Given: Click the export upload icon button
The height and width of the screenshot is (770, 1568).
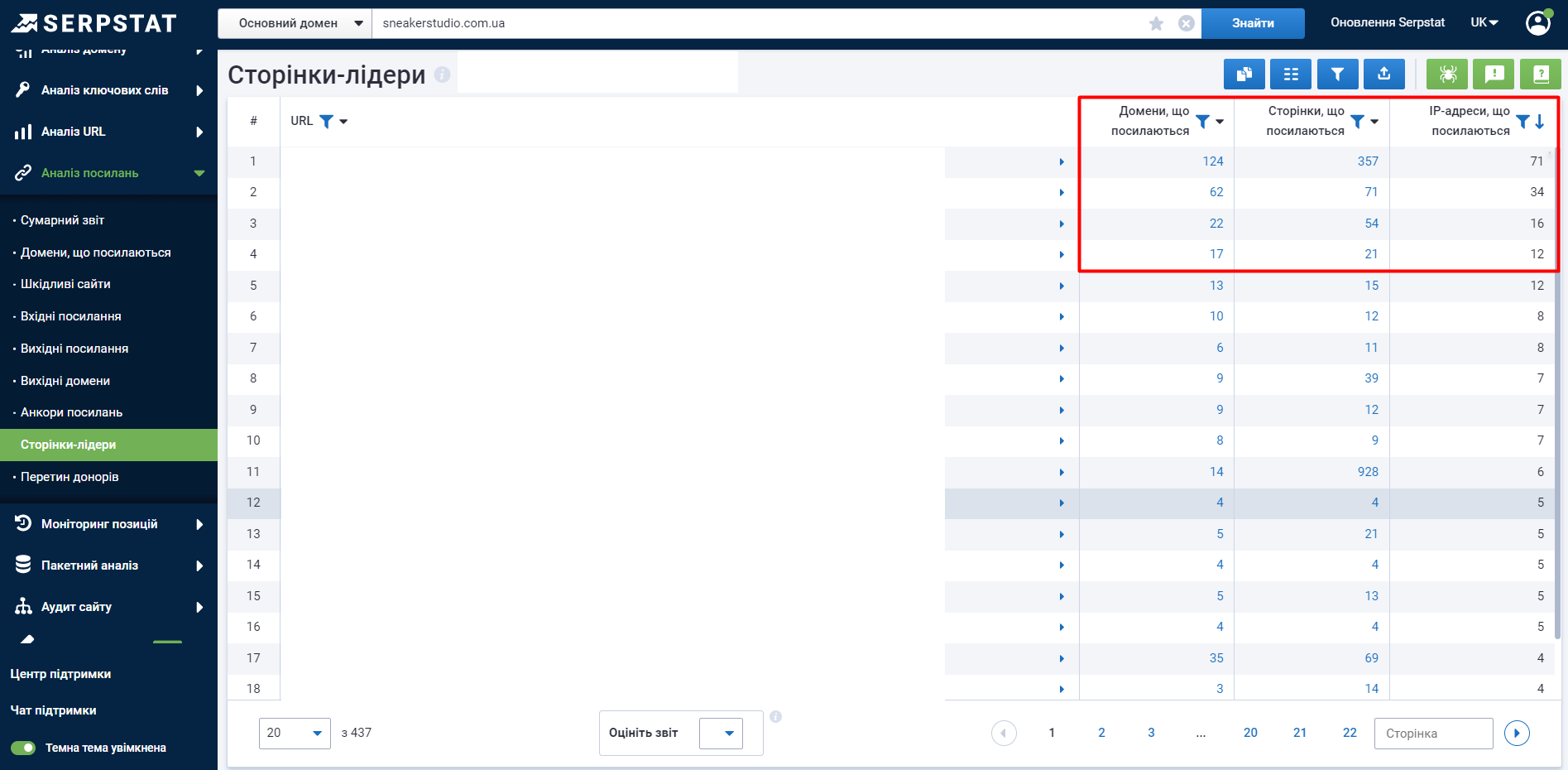Looking at the screenshot, I should click(x=1383, y=75).
